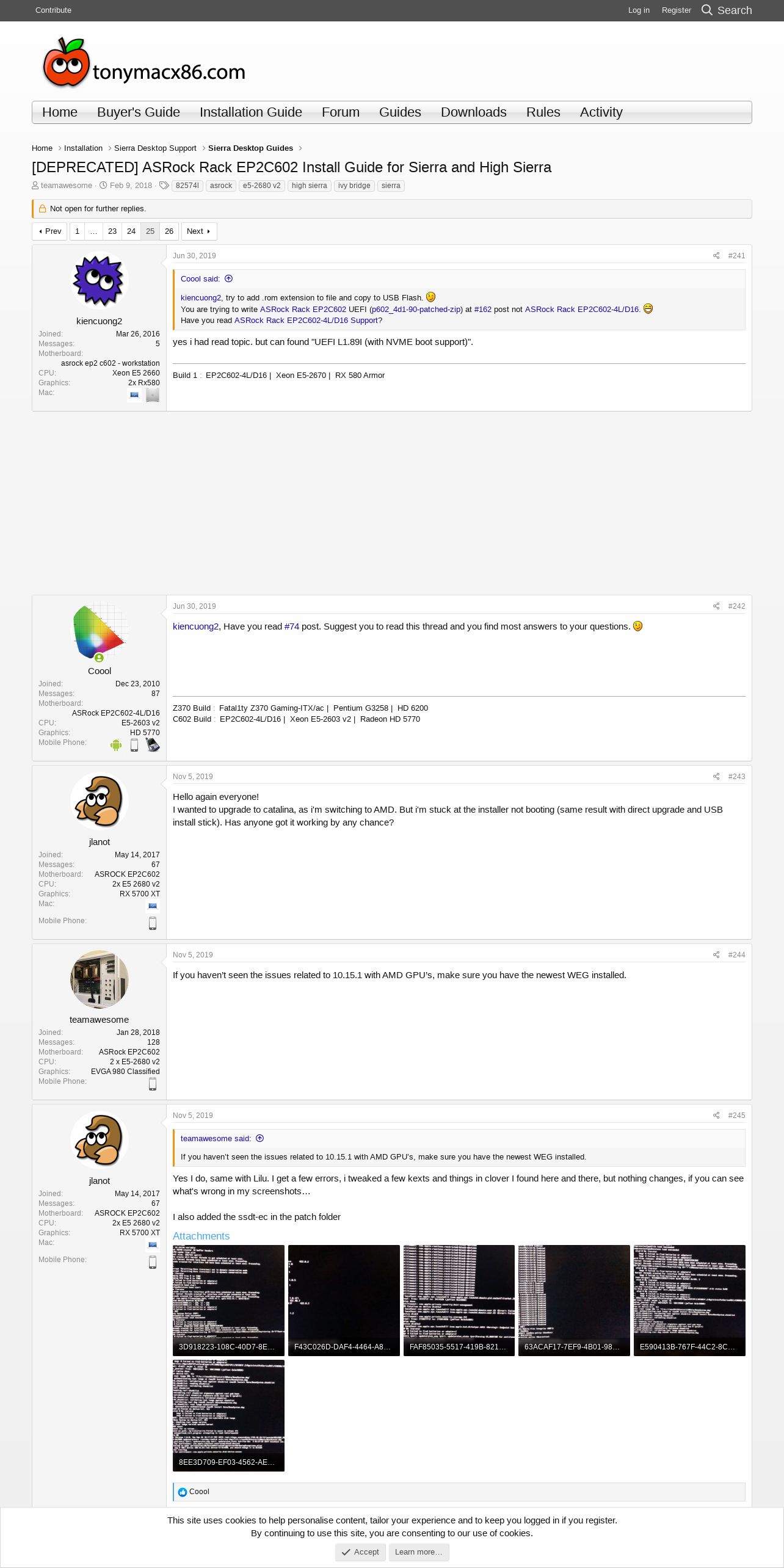This screenshot has width=784, height=1568.
Task: Click Android icon in Coool's profile
Action: pyautogui.click(x=116, y=745)
